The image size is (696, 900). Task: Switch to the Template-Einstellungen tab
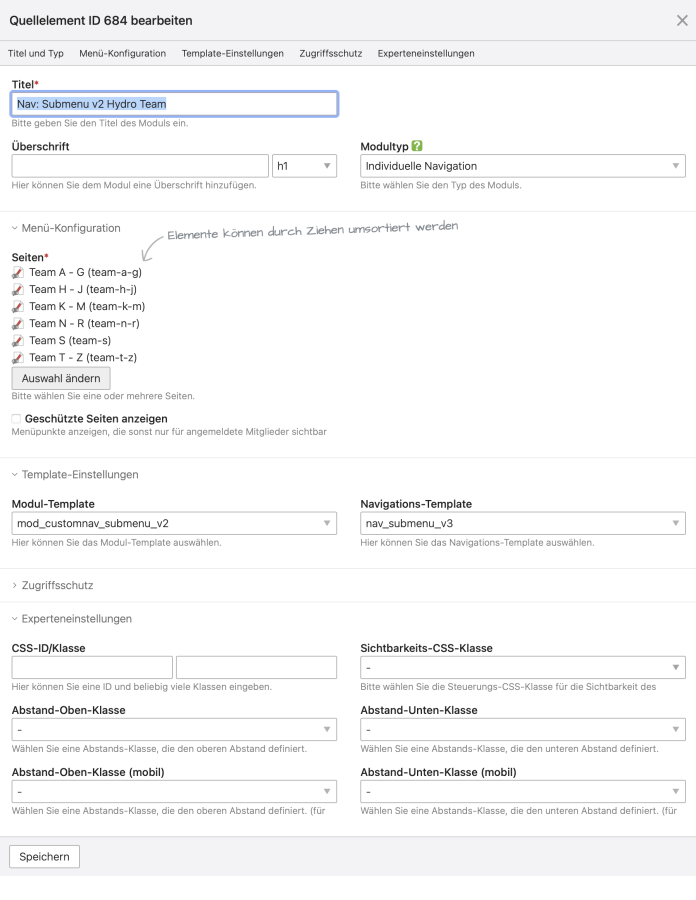tap(233, 53)
